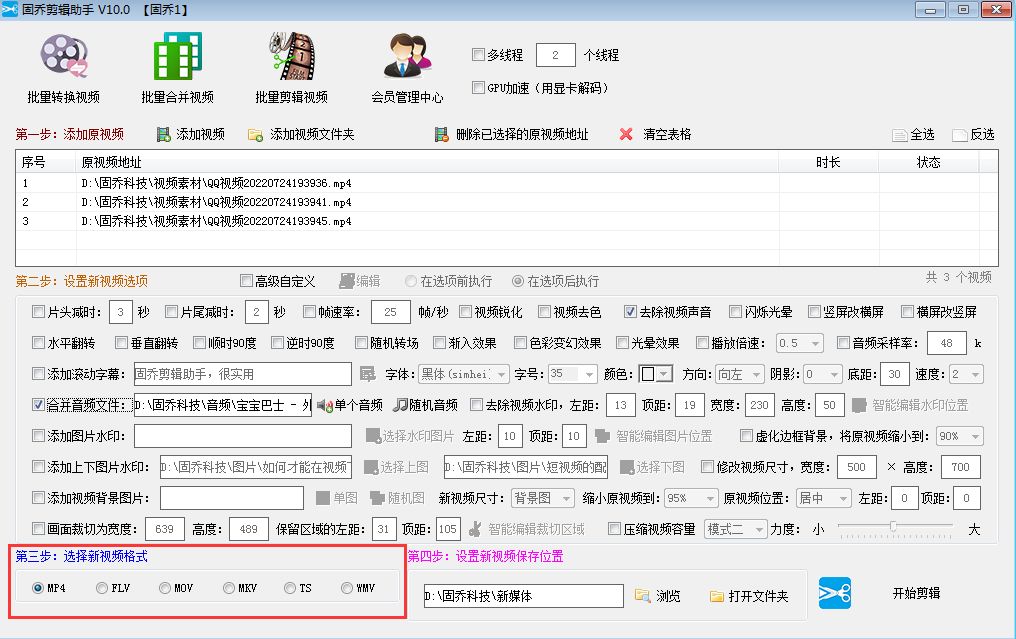Uncheck 合并音频文件 checkbox
Image resolution: width=1016 pixels, height=639 pixels.
(38, 405)
